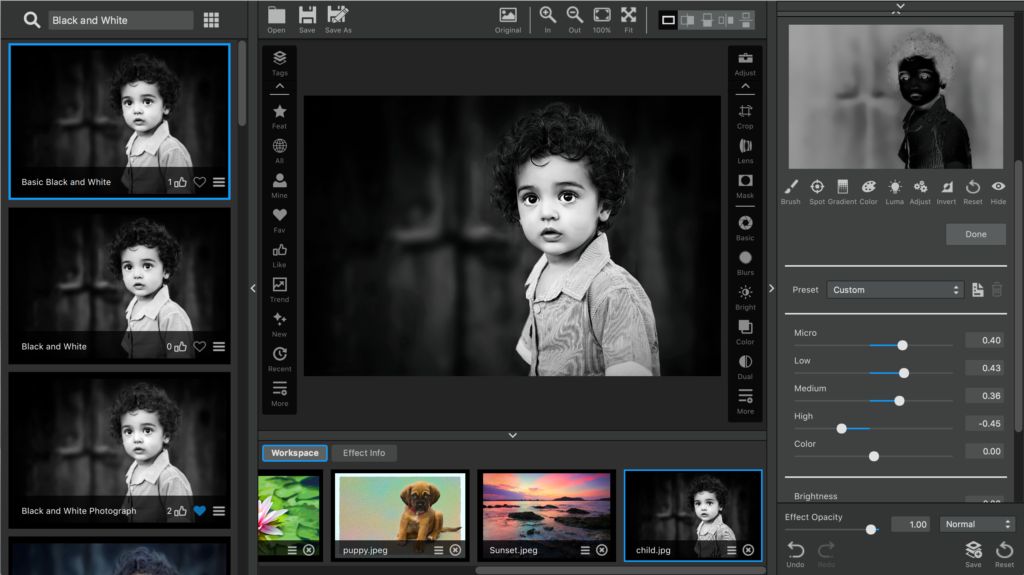The width and height of the screenshot is (1024, 575).
Task: Open the Lens tool
Action: click(745, 151)
